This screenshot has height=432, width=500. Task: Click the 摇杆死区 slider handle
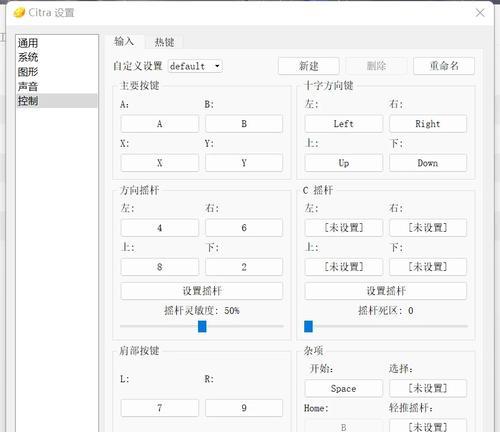(308, 326)
